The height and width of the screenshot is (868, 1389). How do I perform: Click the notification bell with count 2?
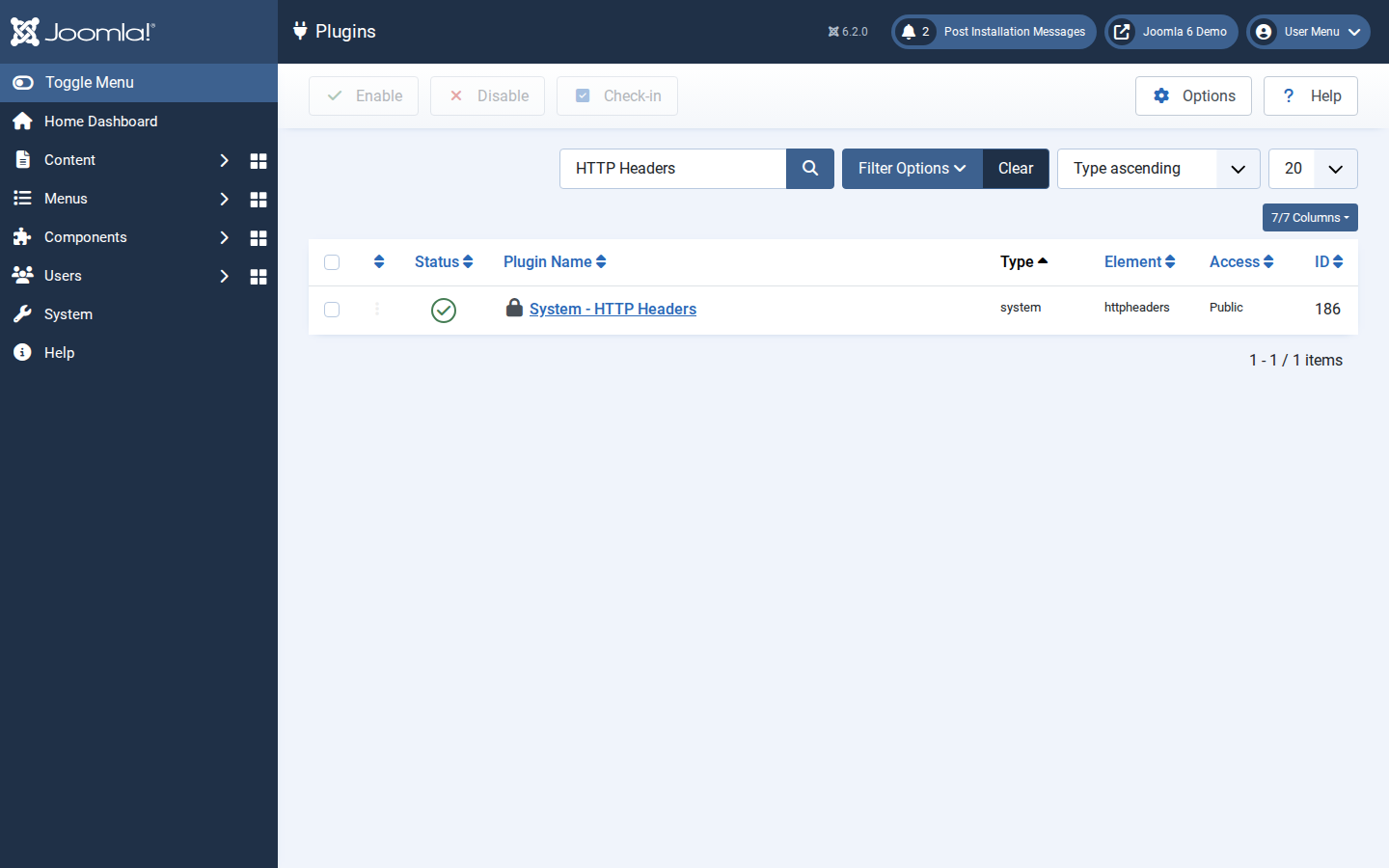pos(915,32)
